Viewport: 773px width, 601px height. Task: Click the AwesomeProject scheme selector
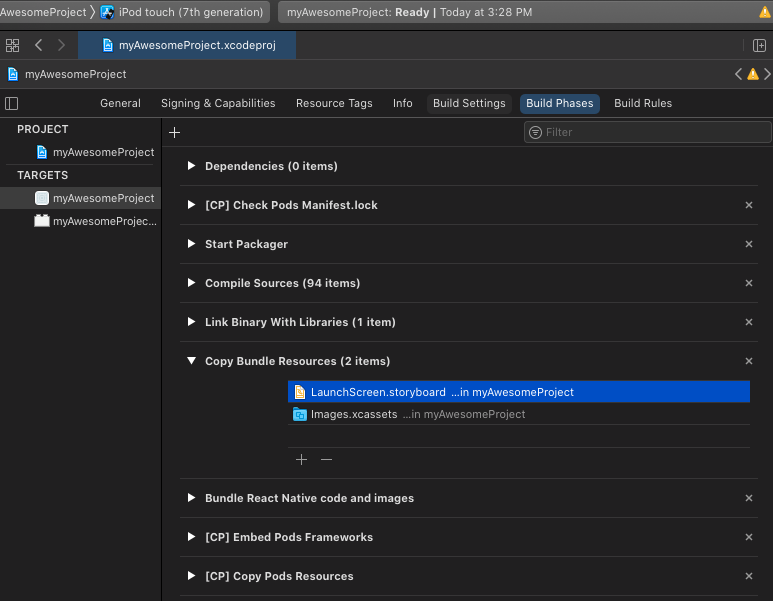pyautogui.click(x=43, y=12)
